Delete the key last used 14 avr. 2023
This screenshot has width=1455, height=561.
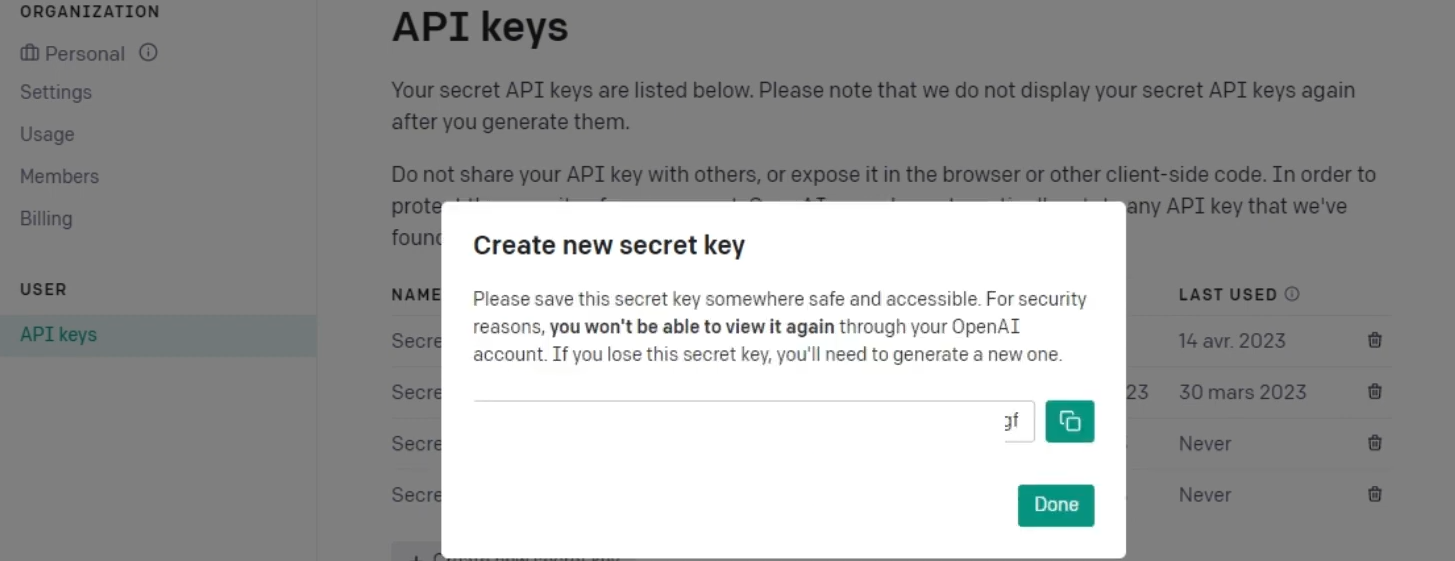coord(1375,340)
